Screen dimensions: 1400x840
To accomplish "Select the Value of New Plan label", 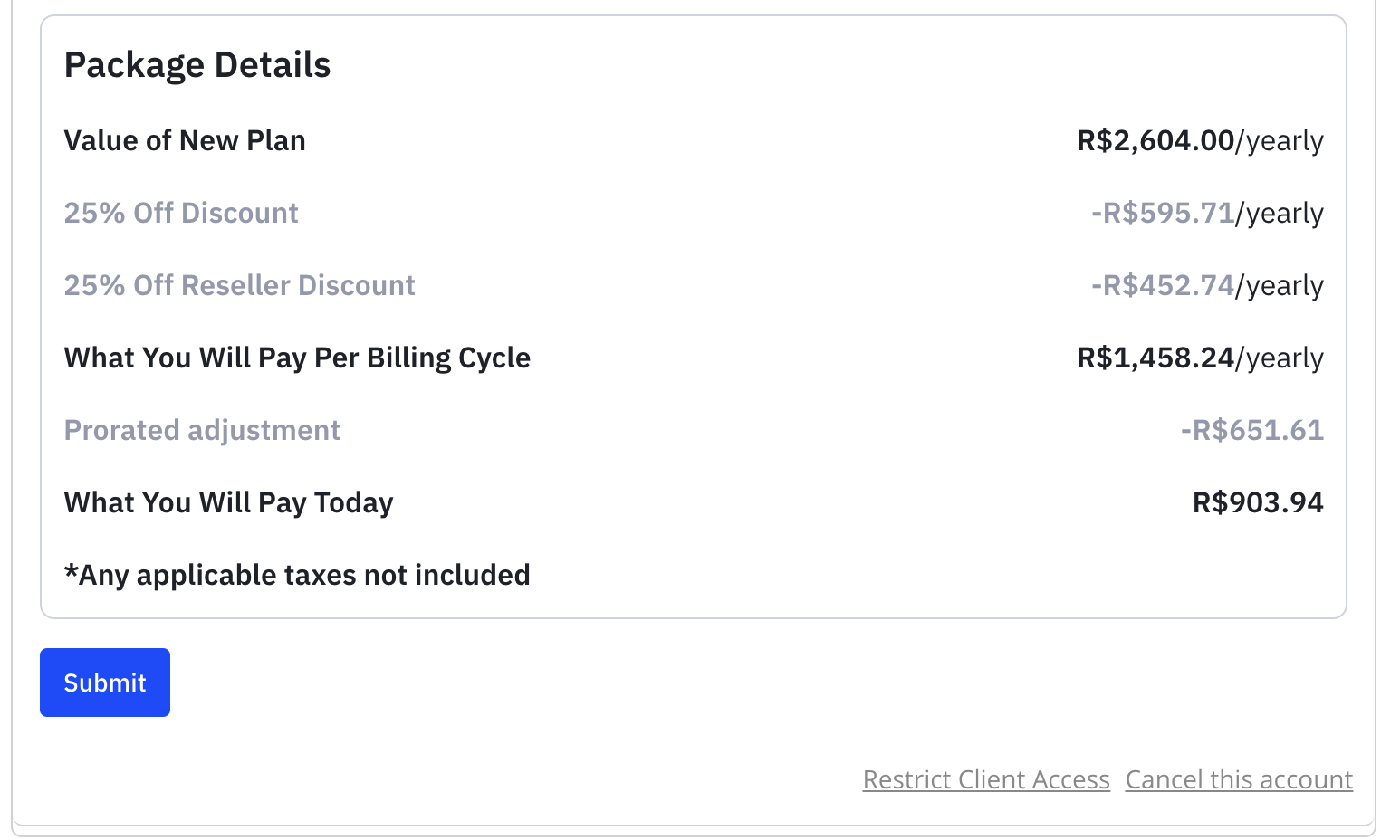I will pos(185,140).
